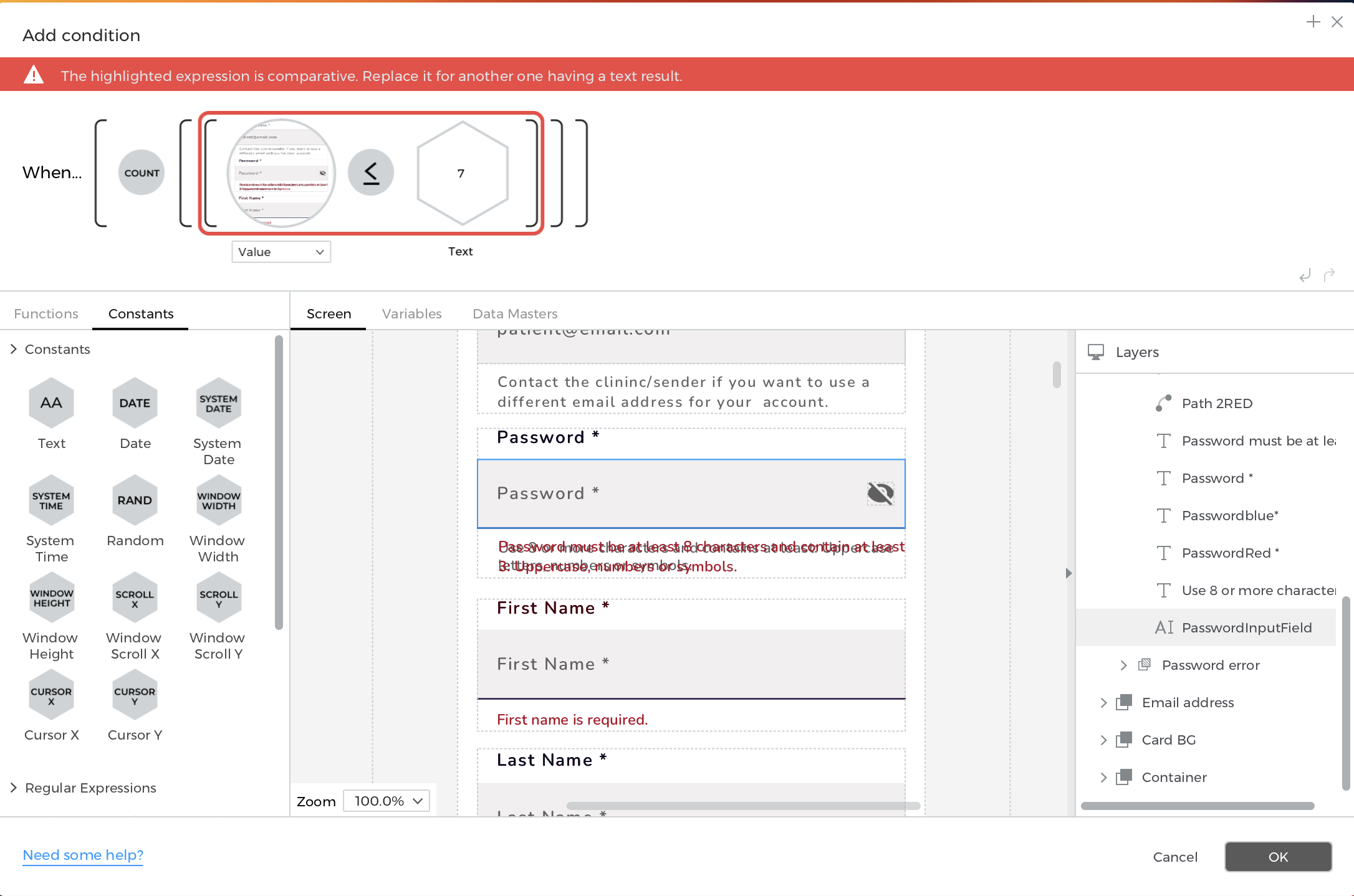The image size is (1354, 896).
Task: Click the COUNT function bubble
Action: click(x=142, y=173)
